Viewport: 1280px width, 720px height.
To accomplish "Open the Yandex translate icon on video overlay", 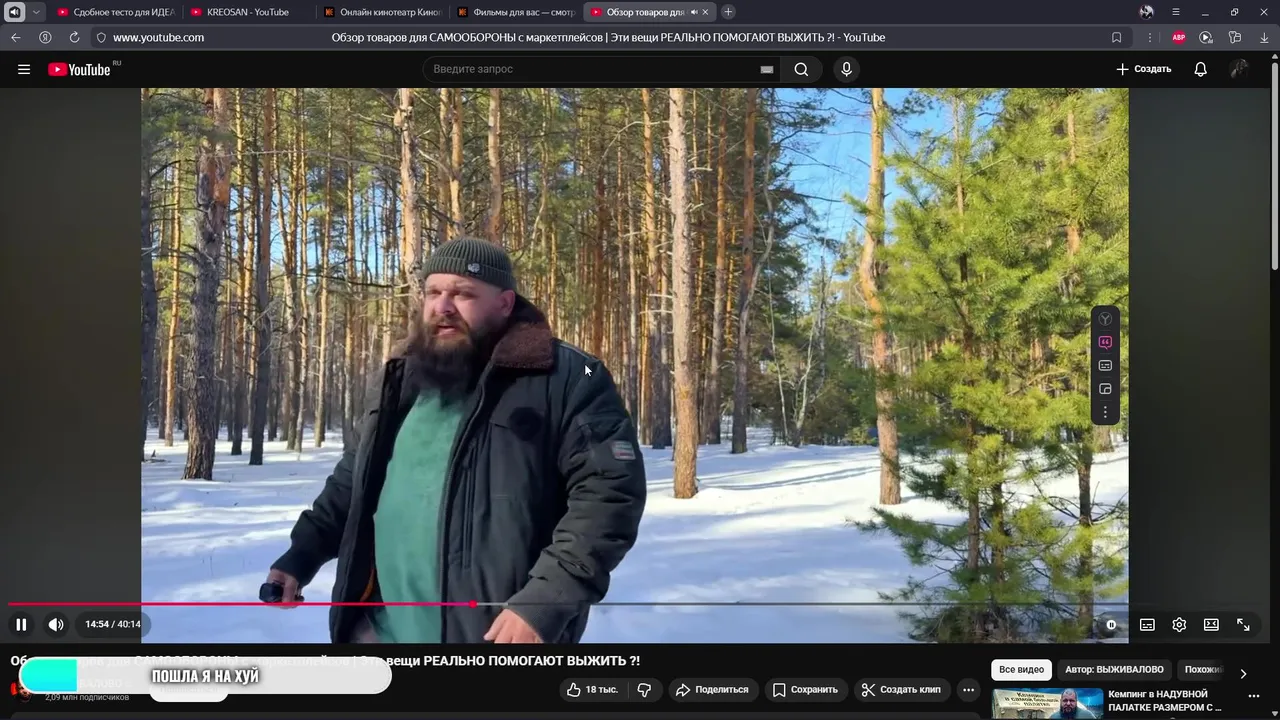I will [1105, 319].
